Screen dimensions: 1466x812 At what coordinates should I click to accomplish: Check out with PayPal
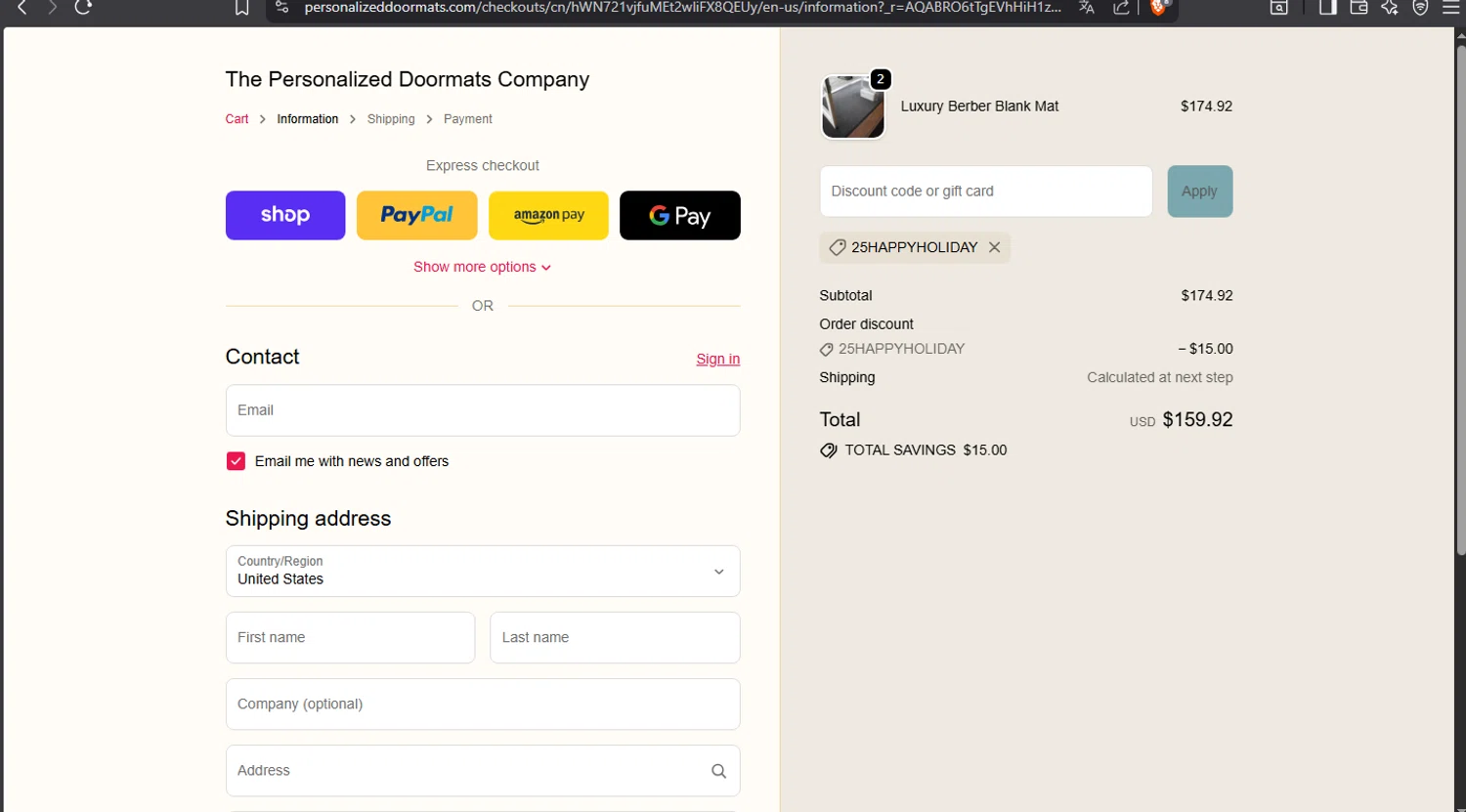point(417,215)
